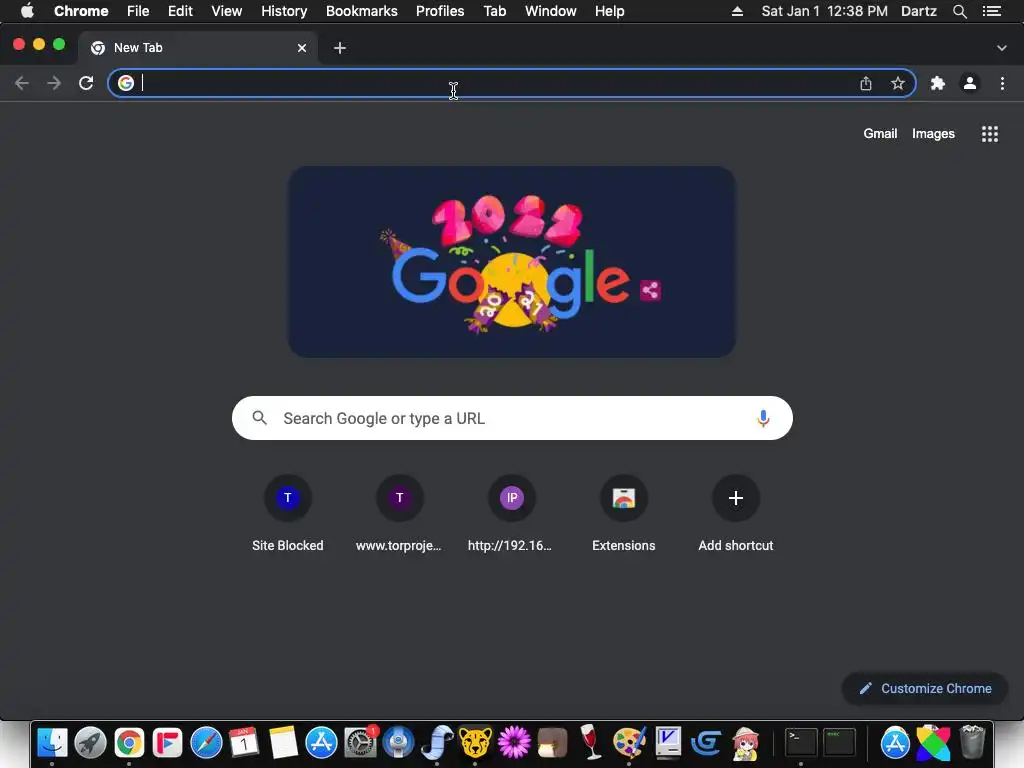
Task: Reload the current page
Action: [x=86, y=83]
